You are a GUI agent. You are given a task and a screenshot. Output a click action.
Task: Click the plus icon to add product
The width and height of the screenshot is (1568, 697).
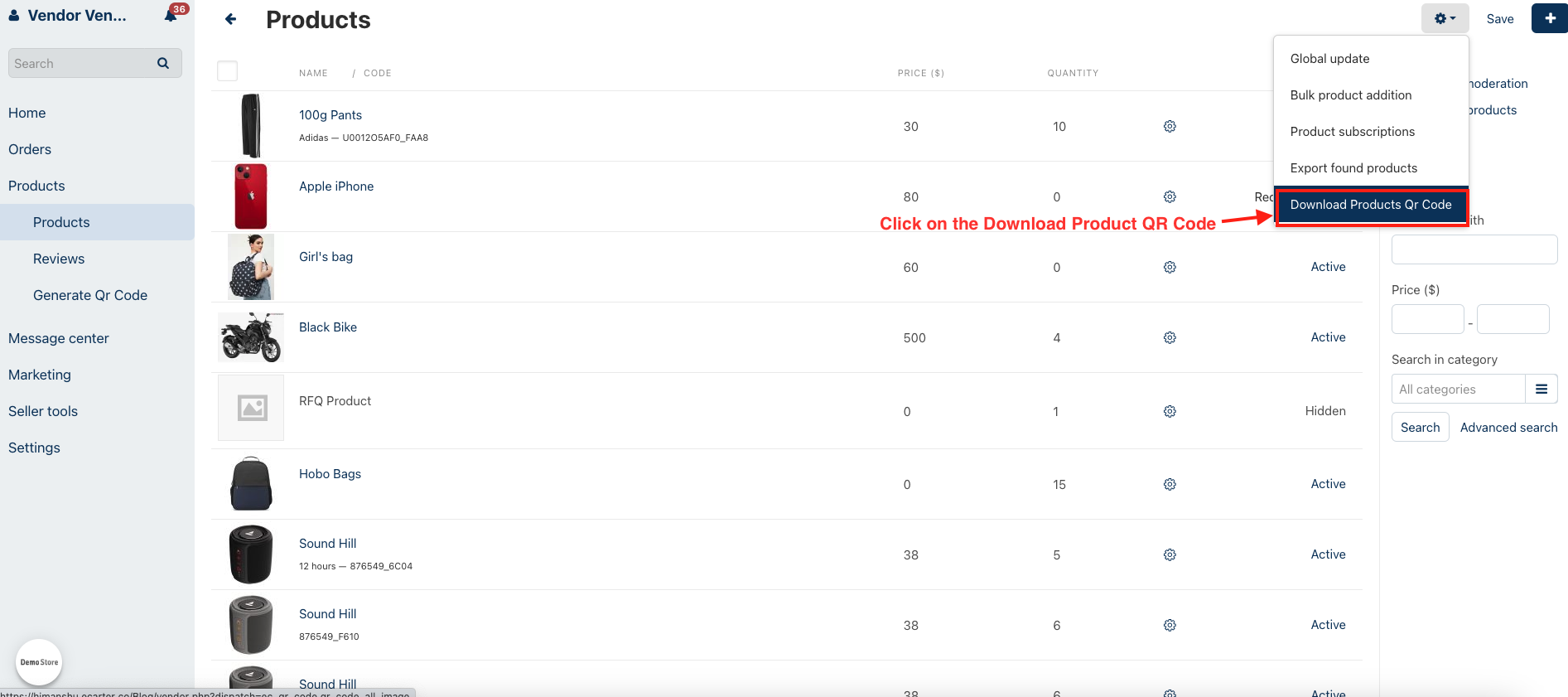1549,18
